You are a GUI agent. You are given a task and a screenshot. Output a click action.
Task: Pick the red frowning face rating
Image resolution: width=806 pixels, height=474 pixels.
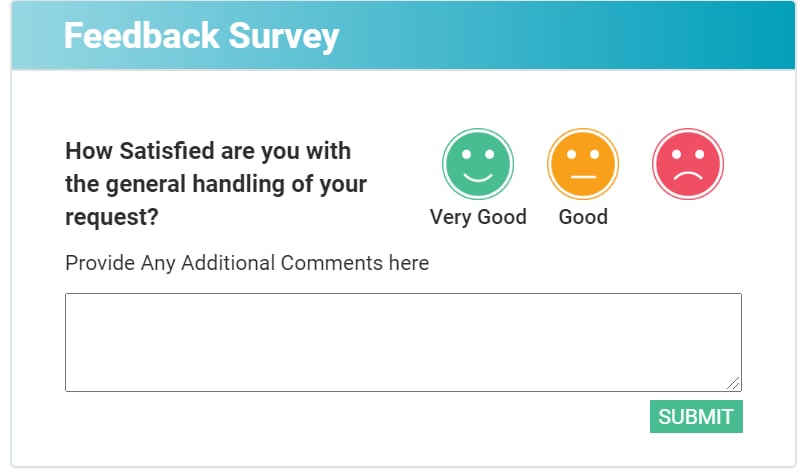tap(688, 164)
